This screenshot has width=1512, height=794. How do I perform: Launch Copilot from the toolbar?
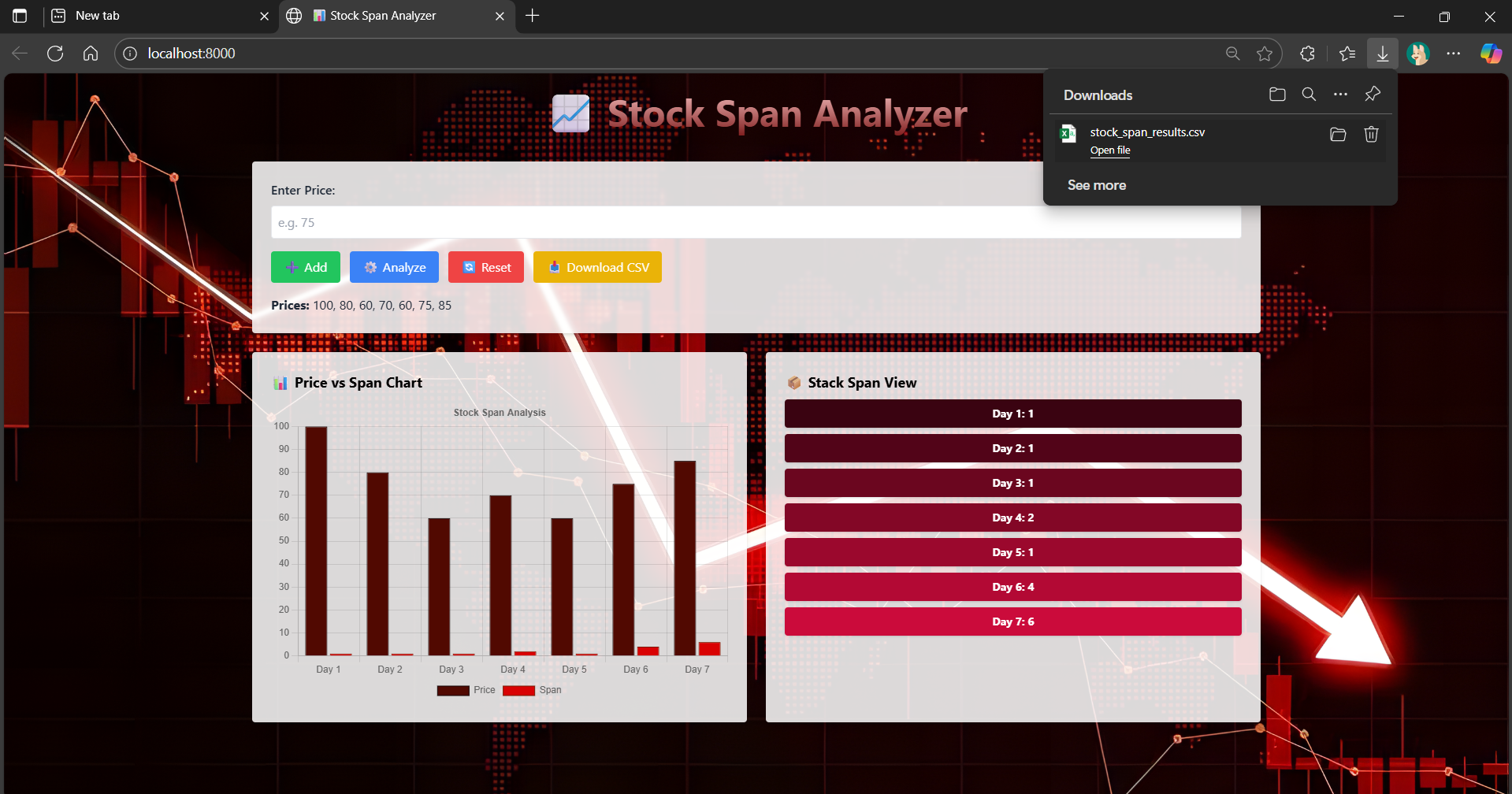pyautogui.click(x=1490, y=53)
